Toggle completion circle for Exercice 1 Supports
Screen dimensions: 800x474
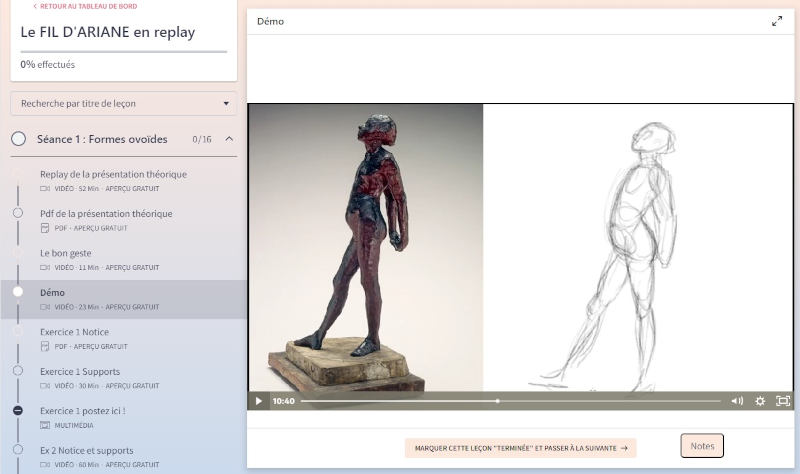(18, 371)
